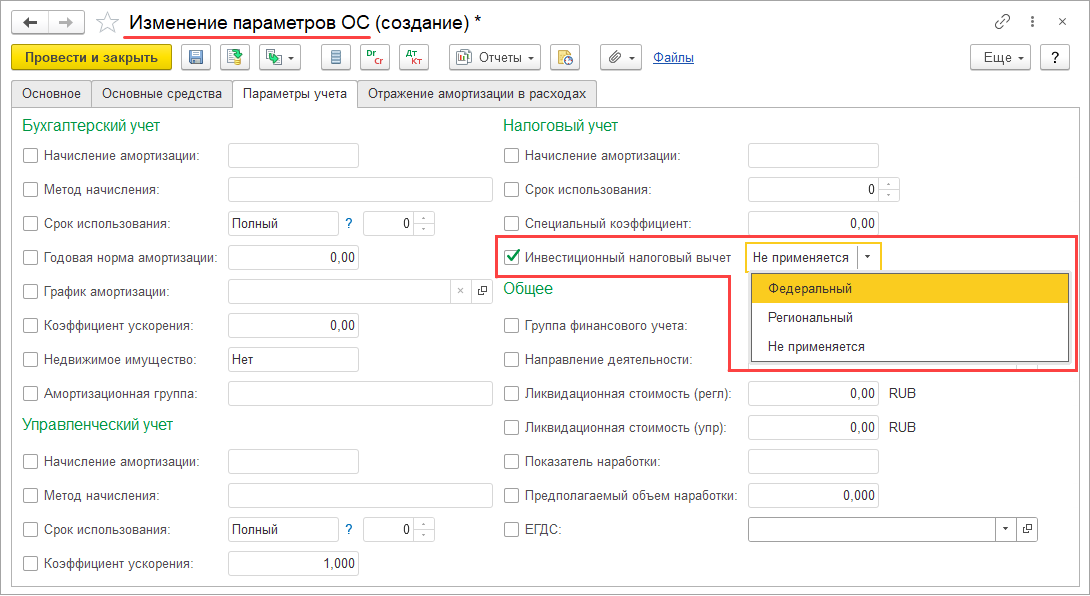This screenshot has height=596, width=1090.
Task: Open the help question mark button
Action: pos(1054,58)
